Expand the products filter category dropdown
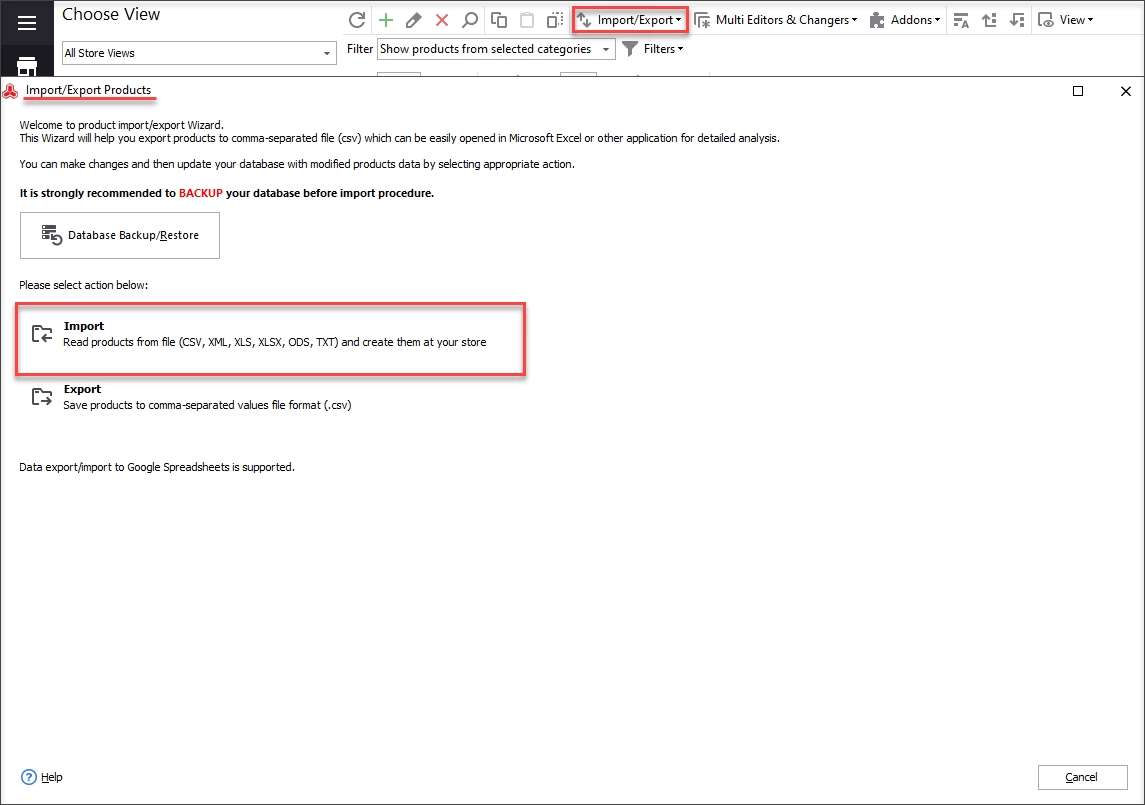1145x805 pixels. 605,49
